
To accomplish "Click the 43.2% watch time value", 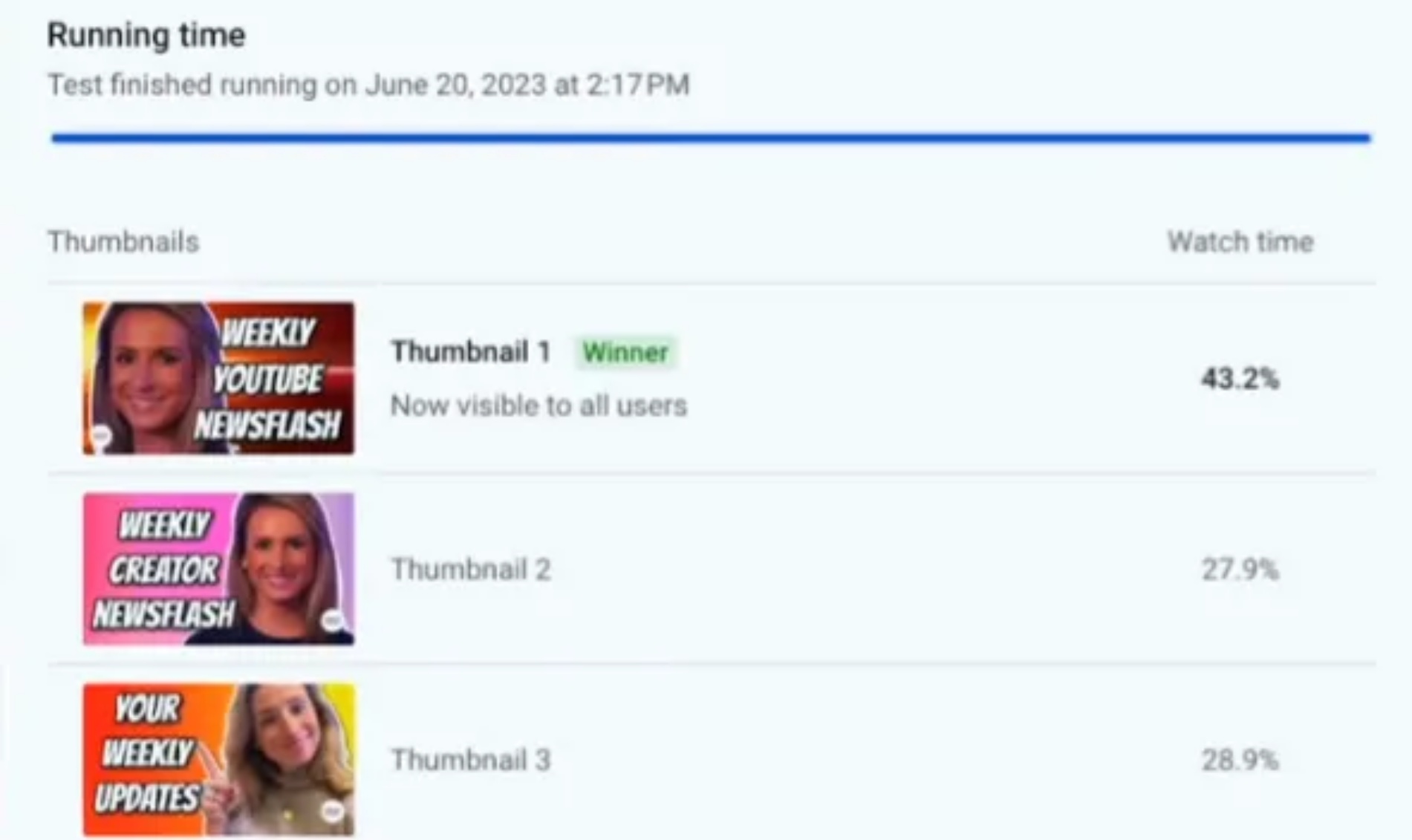I will point(1240,379).
